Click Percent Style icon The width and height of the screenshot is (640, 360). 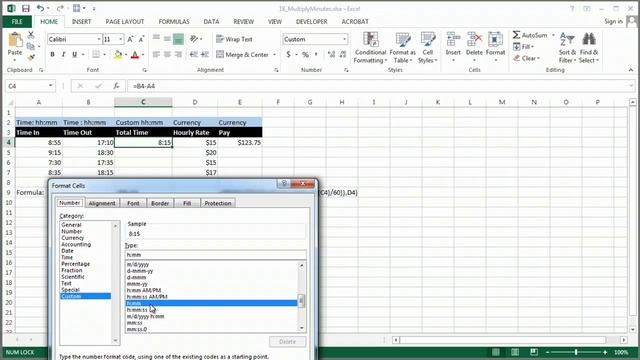tap(305, 54)
